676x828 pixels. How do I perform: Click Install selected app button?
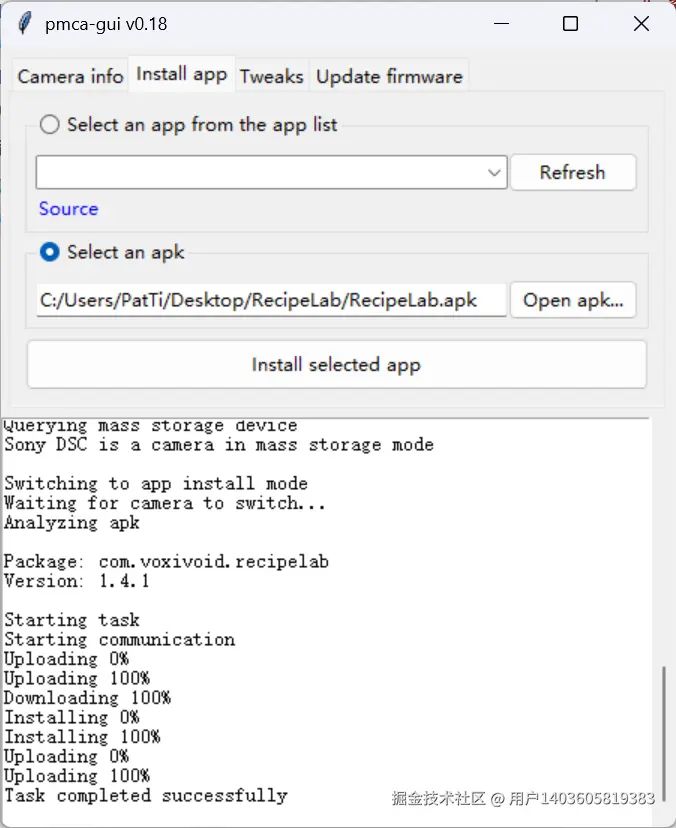[336, 364]
